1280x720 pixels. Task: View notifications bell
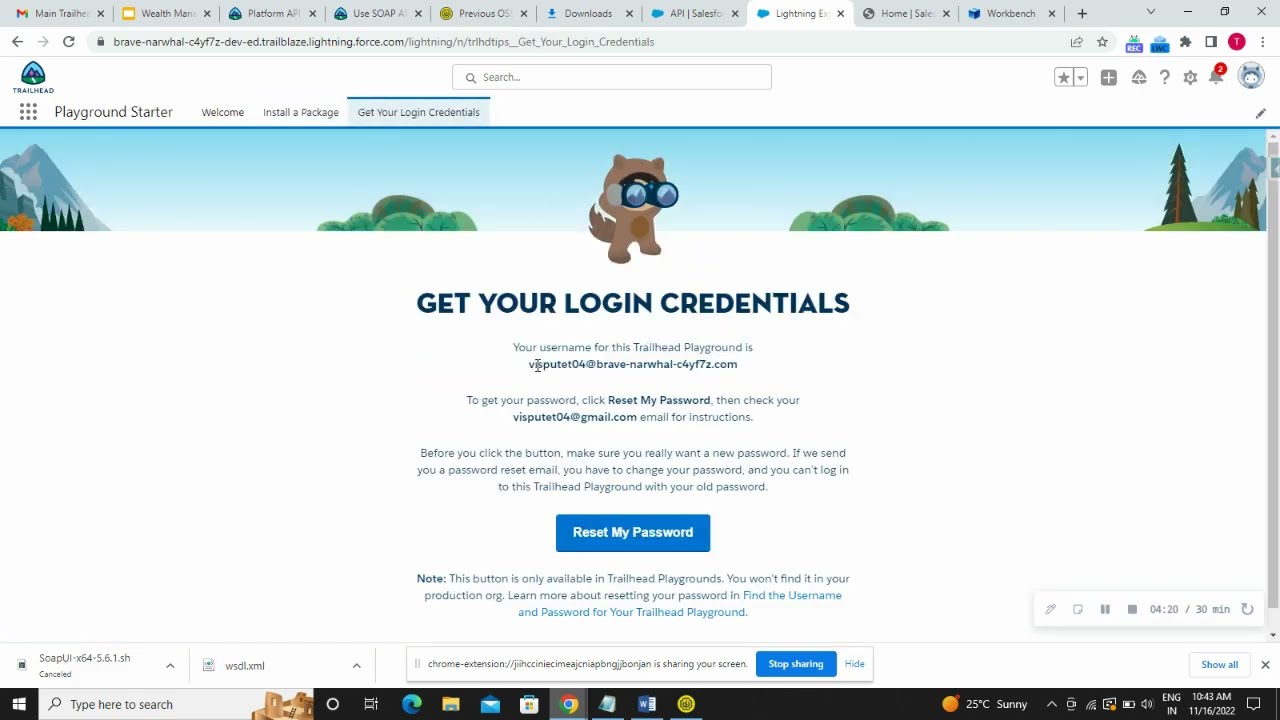click(1216, 77)
